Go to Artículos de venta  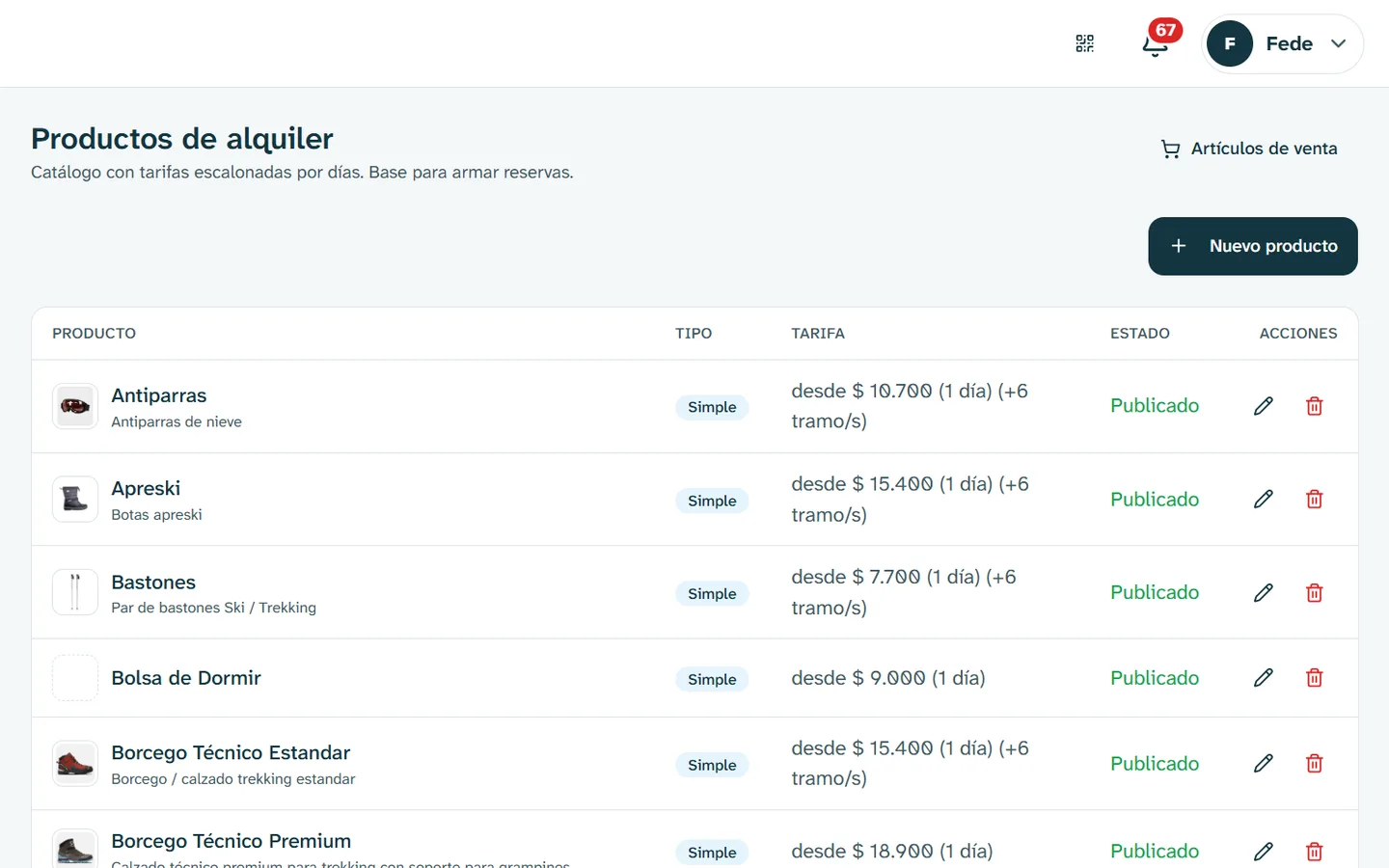(1249, 149)
